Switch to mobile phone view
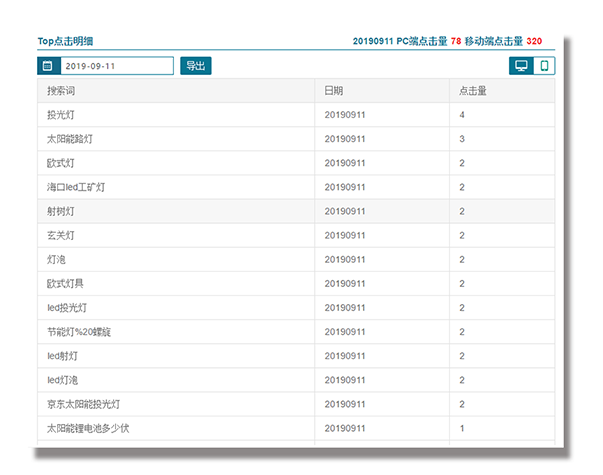Screen dimensions: 603x475 tap(544, 66)
